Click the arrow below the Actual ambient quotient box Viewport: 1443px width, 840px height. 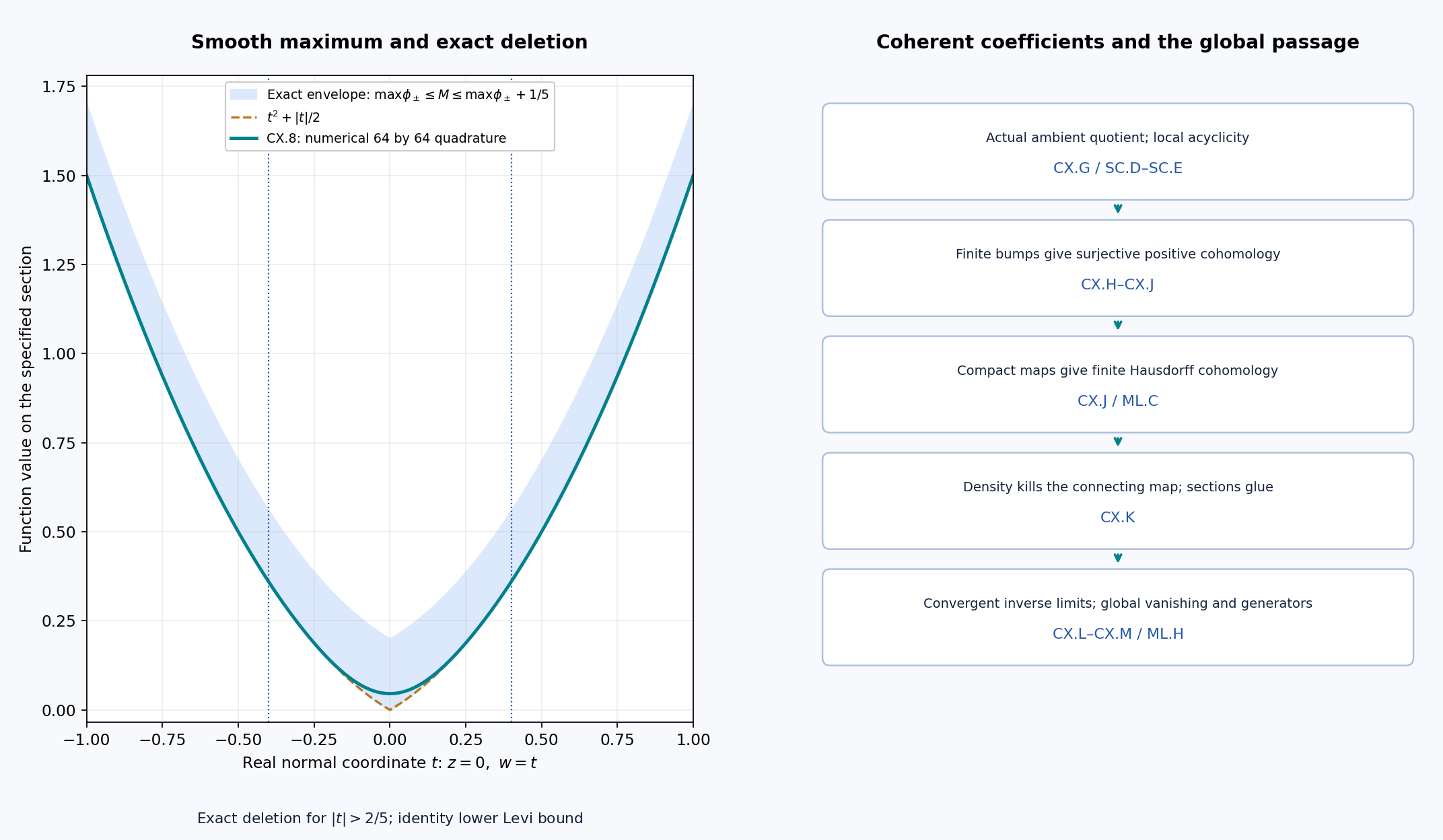click(x=1117, y=209)
